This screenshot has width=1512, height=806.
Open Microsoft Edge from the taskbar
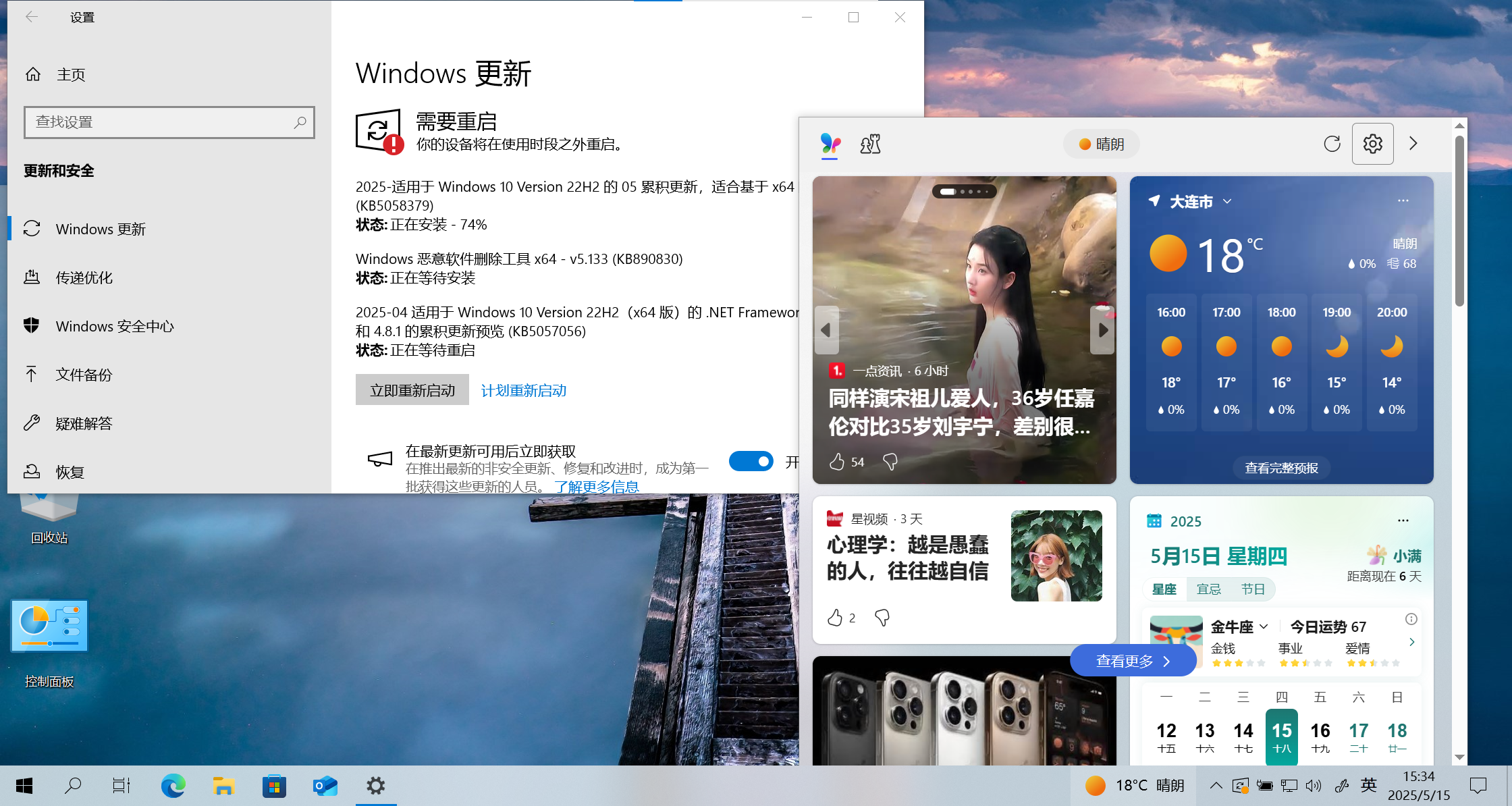point(173,786)
